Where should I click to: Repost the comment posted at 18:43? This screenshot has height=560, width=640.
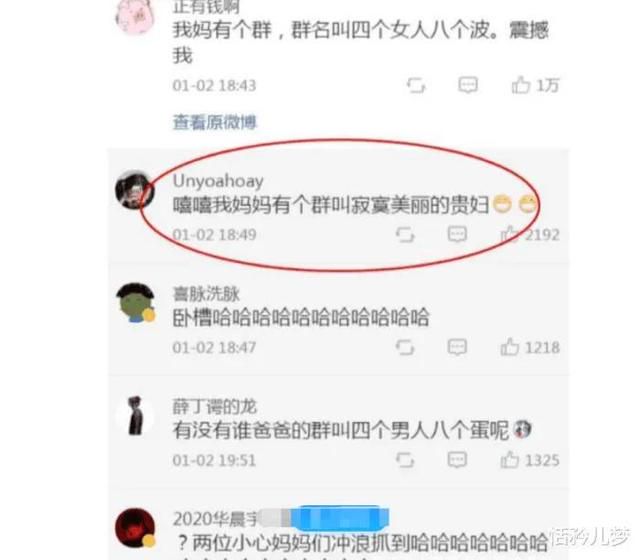click(x=416, y=85)
